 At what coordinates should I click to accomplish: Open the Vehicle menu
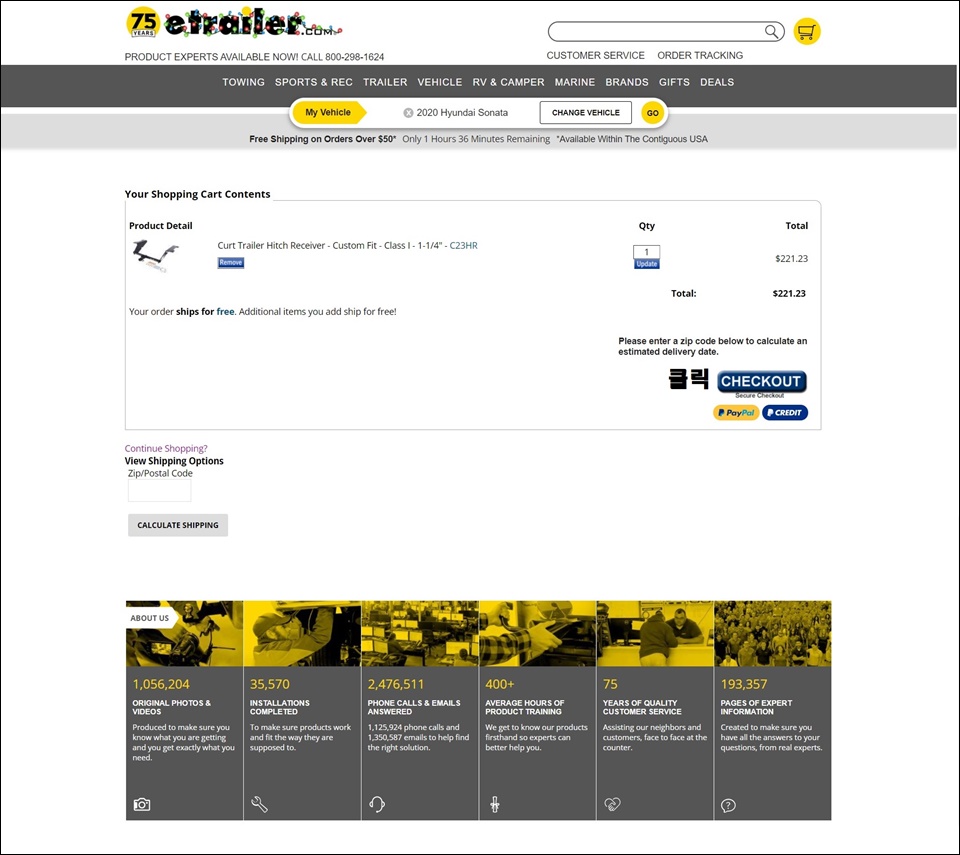tap(440, 82)
